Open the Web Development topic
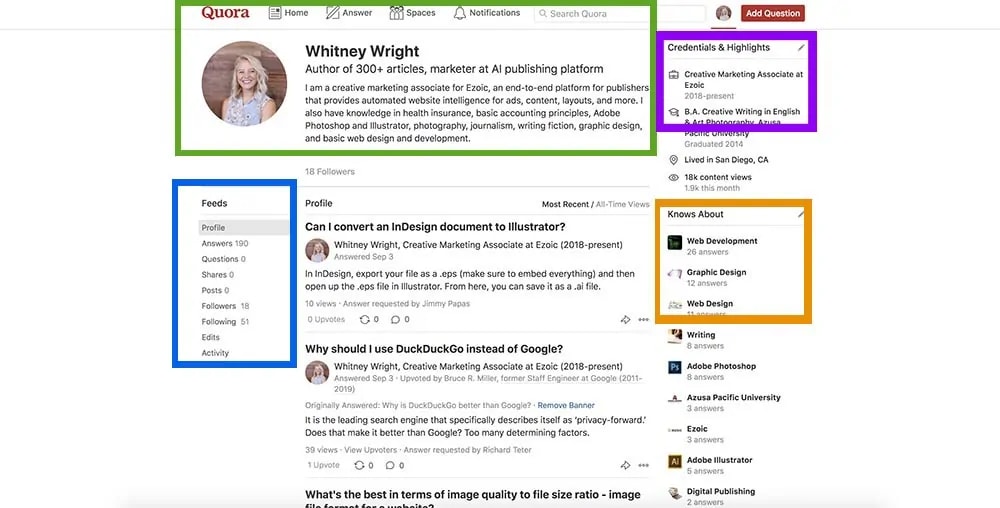1000x508 pixels. click(722, 242)
